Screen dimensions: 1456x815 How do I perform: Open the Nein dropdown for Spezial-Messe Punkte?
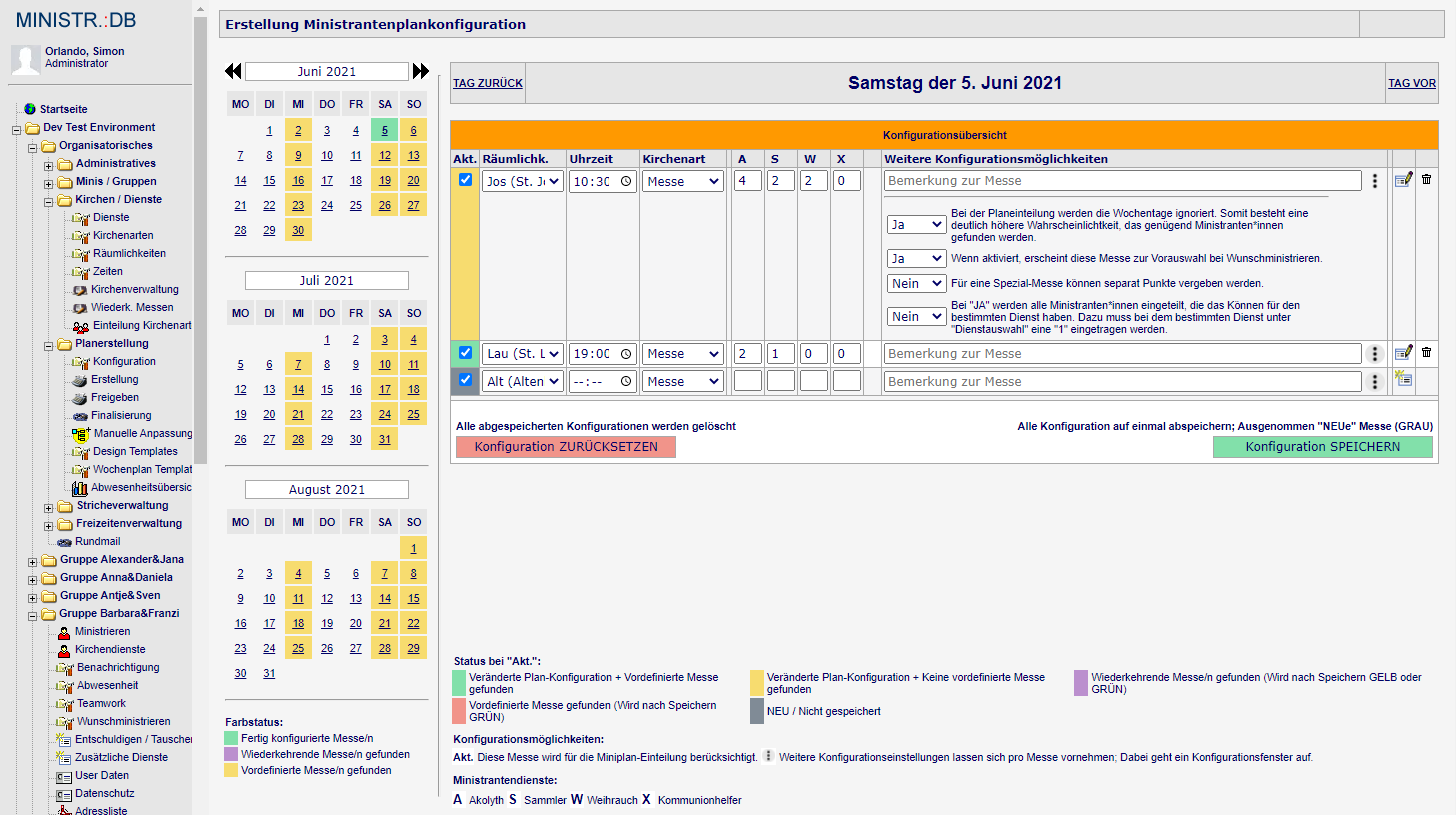tap(916, 283)
